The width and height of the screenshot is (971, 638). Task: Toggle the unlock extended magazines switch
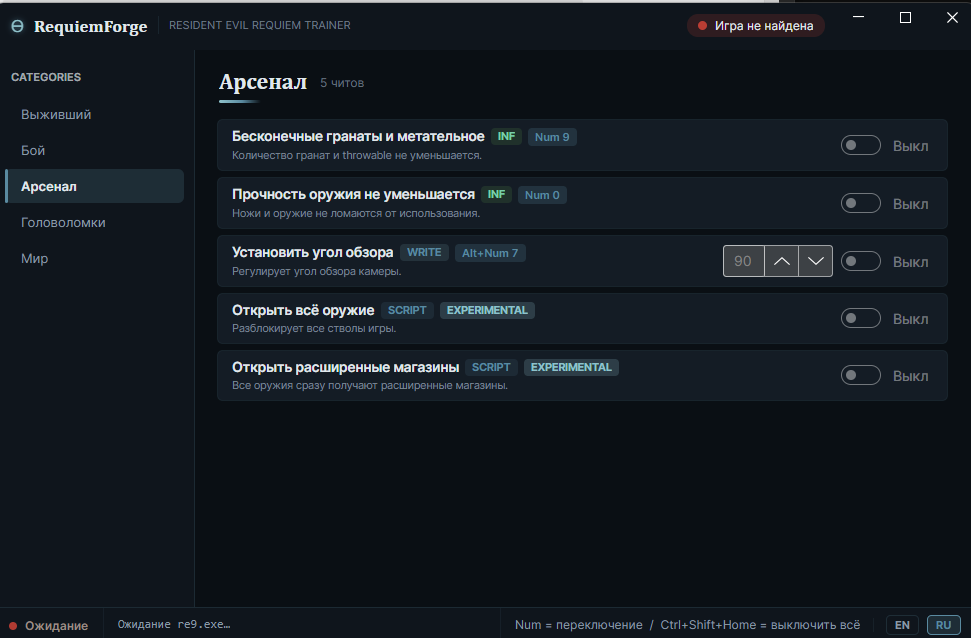[860, 375]
